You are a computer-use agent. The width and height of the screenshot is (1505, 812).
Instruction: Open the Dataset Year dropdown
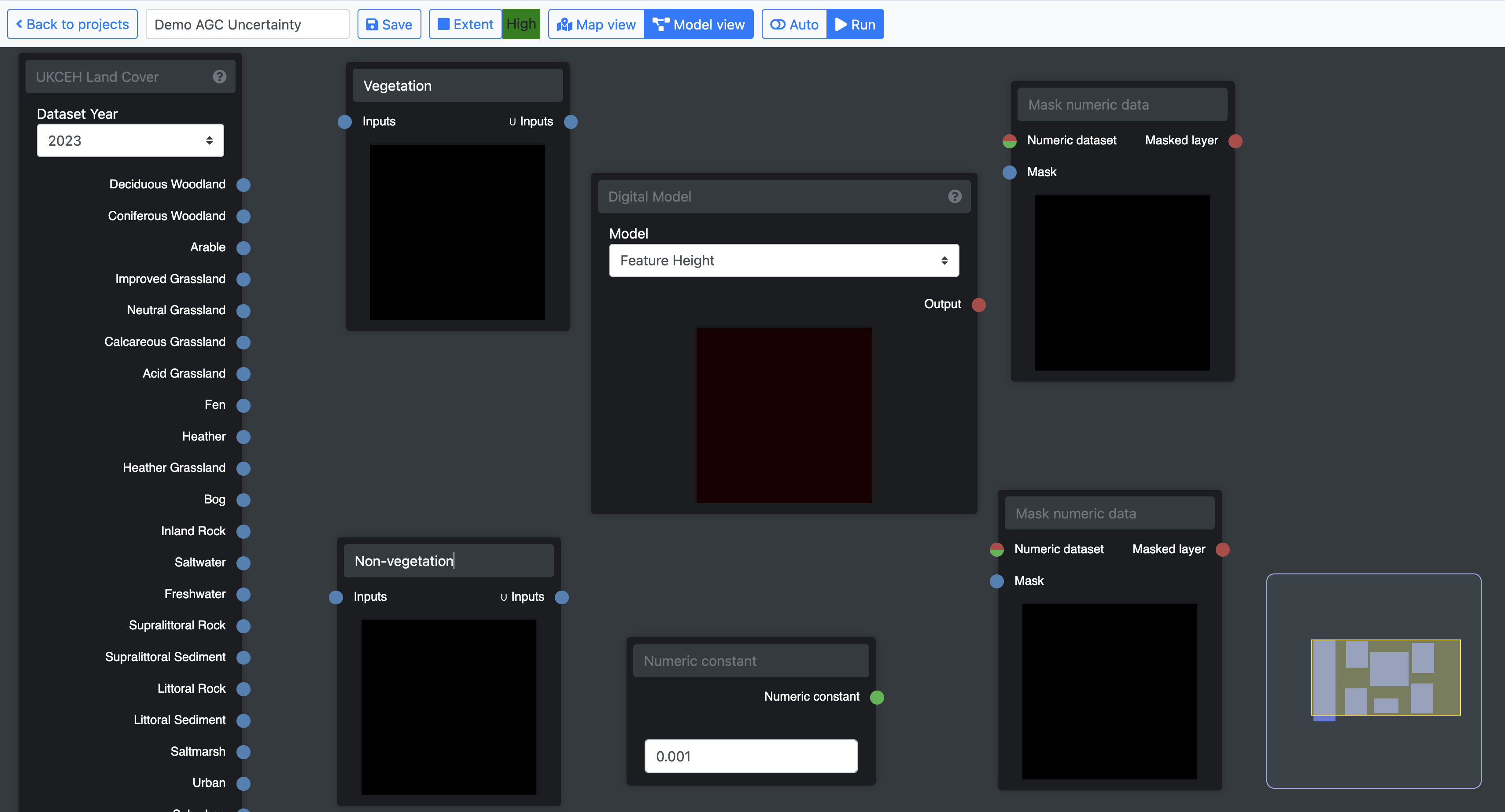(x=130, y=140)
